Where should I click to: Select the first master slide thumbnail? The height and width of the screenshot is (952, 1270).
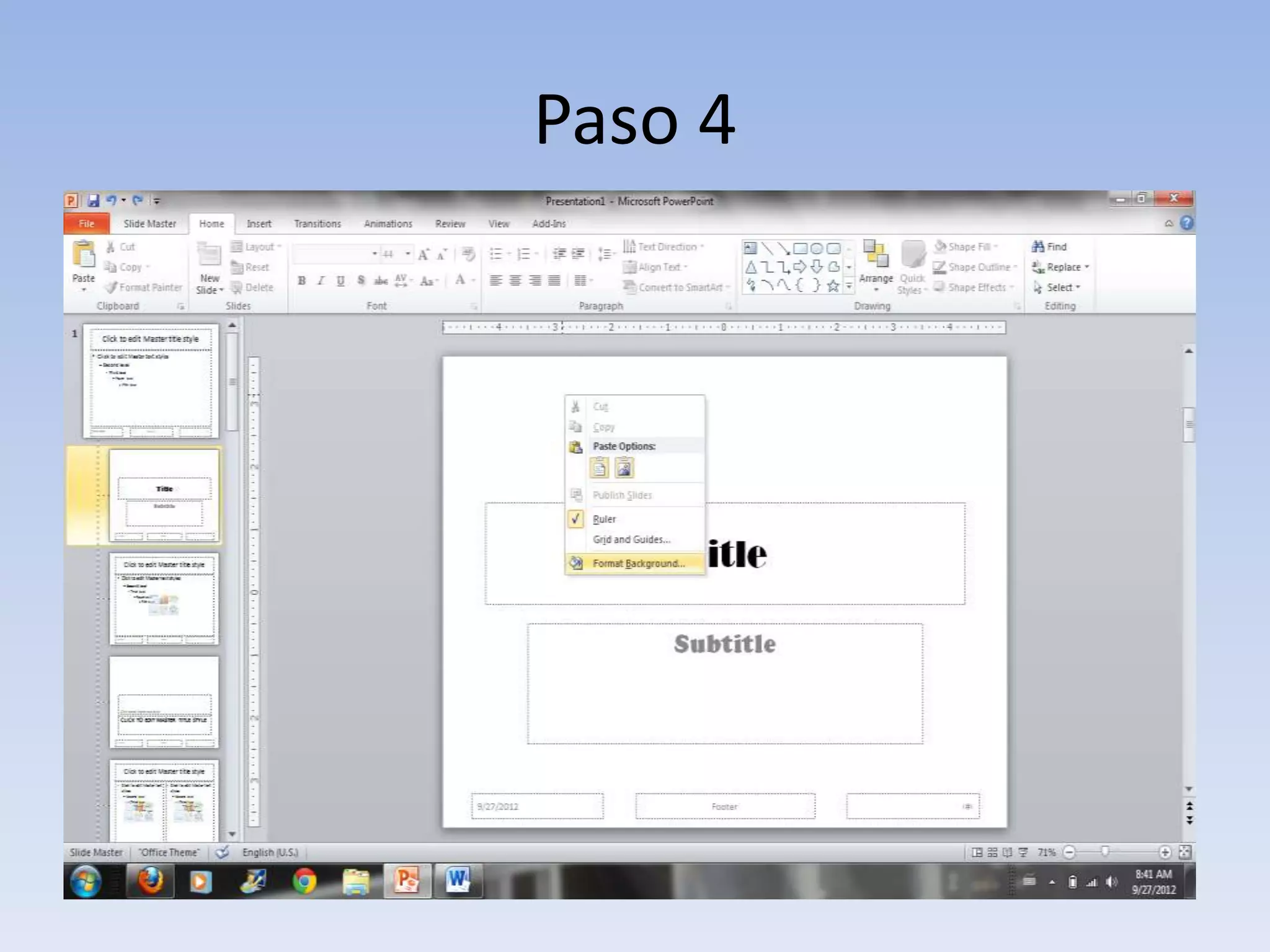coord(151,381)
